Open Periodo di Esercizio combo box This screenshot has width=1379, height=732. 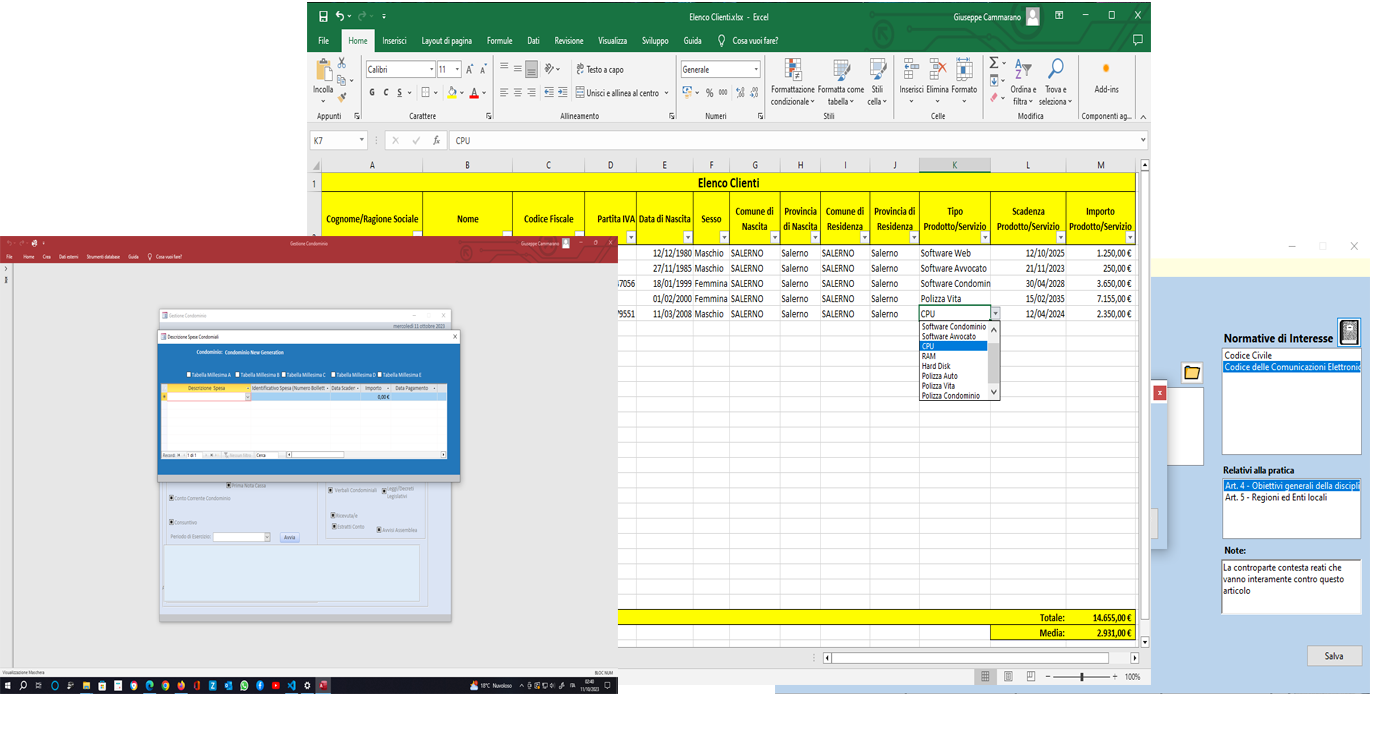[x=241, y=537]
